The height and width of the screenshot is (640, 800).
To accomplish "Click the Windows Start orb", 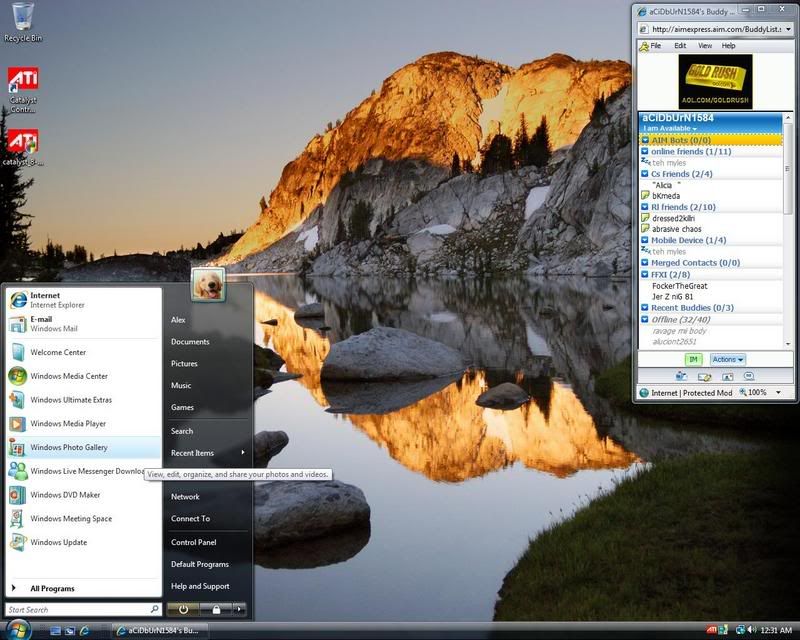I will (17, 629).
